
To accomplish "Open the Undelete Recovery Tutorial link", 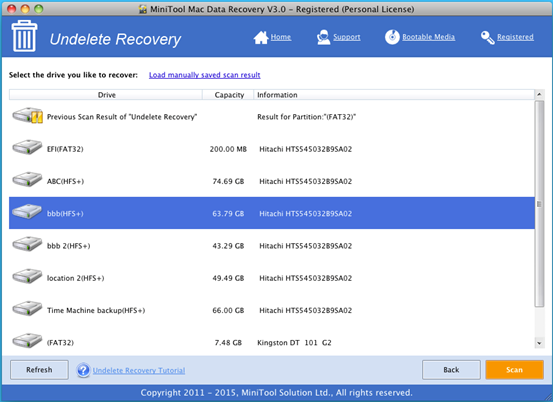I will (139, 371).
